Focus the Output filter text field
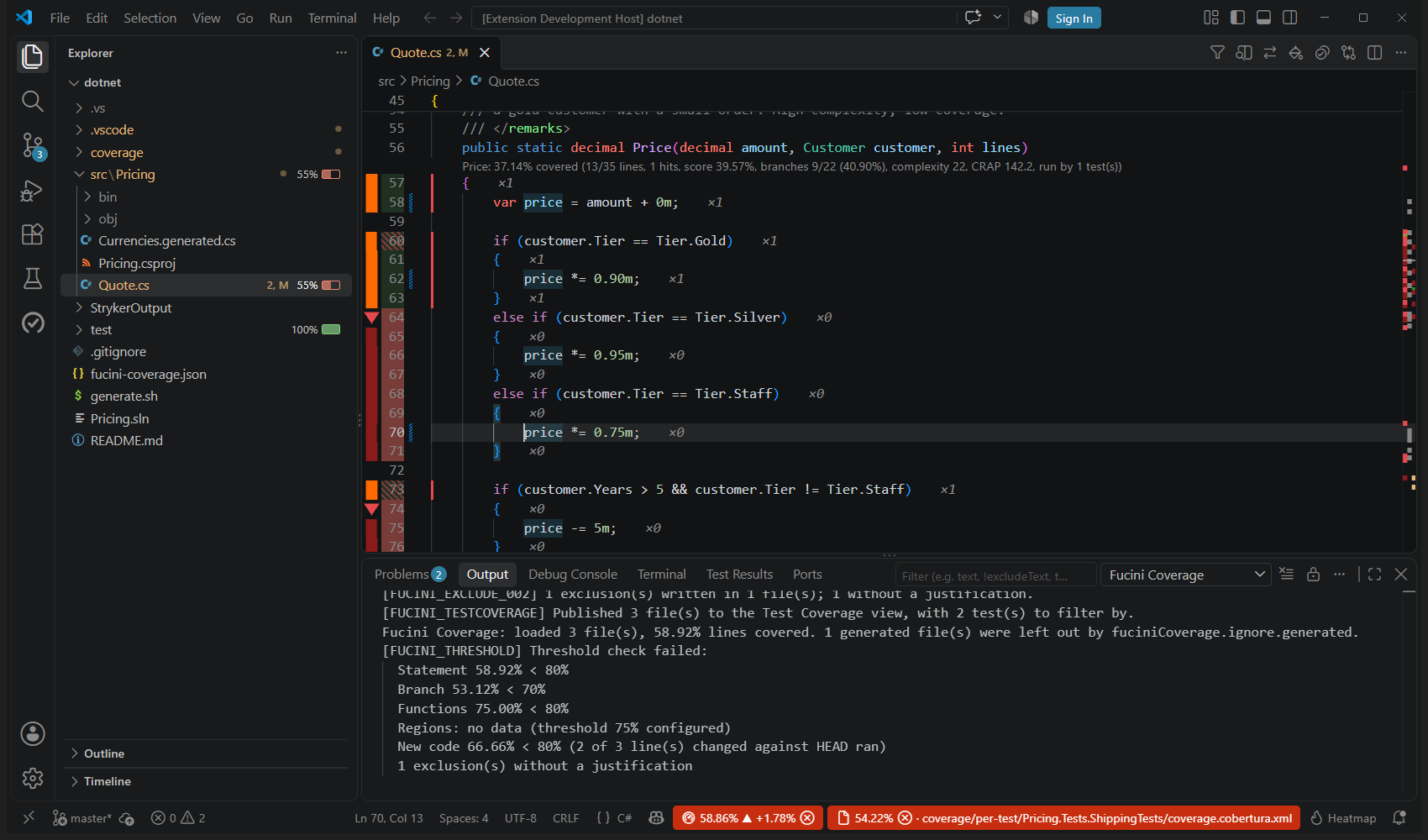This screenshot has height=840, width=1428. click(x=994, y=575)
